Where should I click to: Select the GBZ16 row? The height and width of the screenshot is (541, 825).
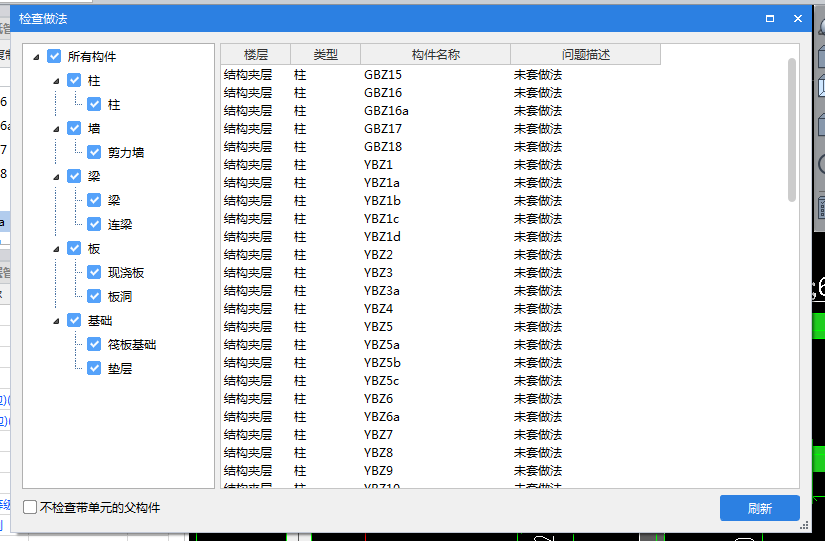coord(441,93)
